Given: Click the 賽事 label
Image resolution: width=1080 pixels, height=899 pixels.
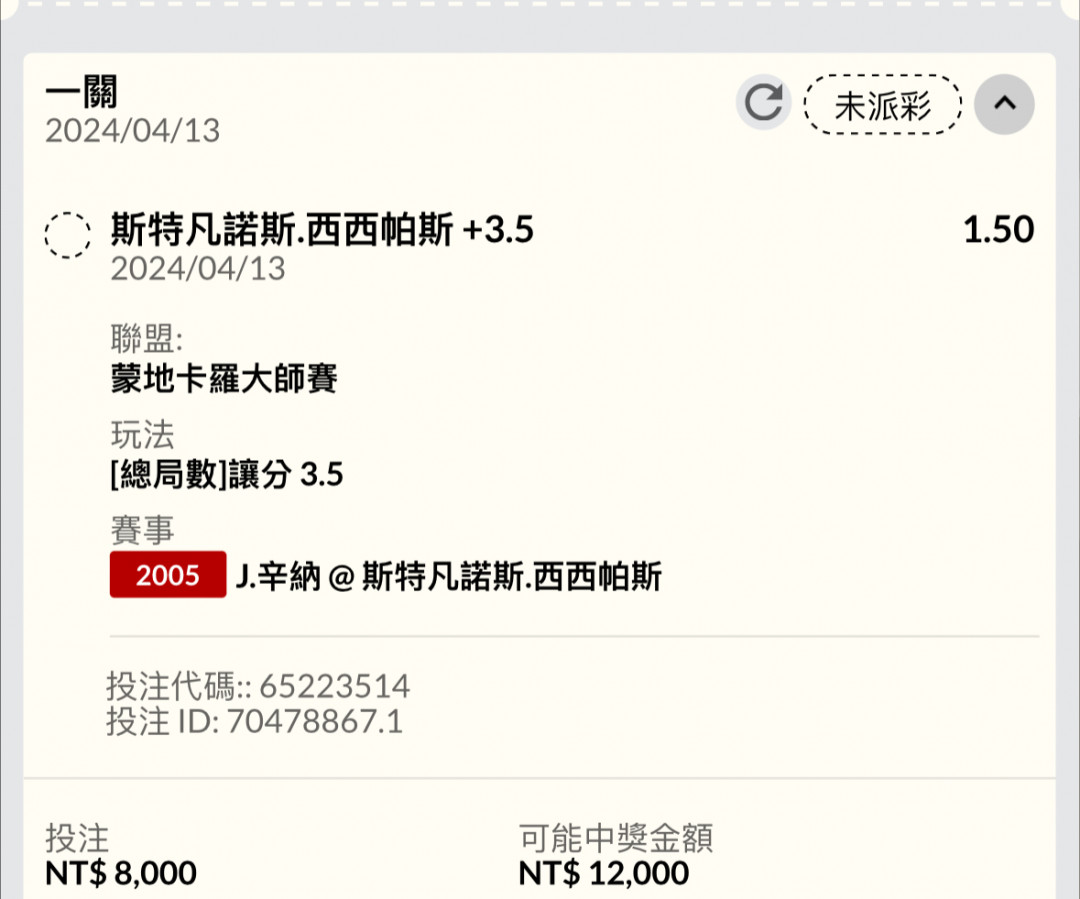Looking at the screenshot, I should click(x=143, y=530).
